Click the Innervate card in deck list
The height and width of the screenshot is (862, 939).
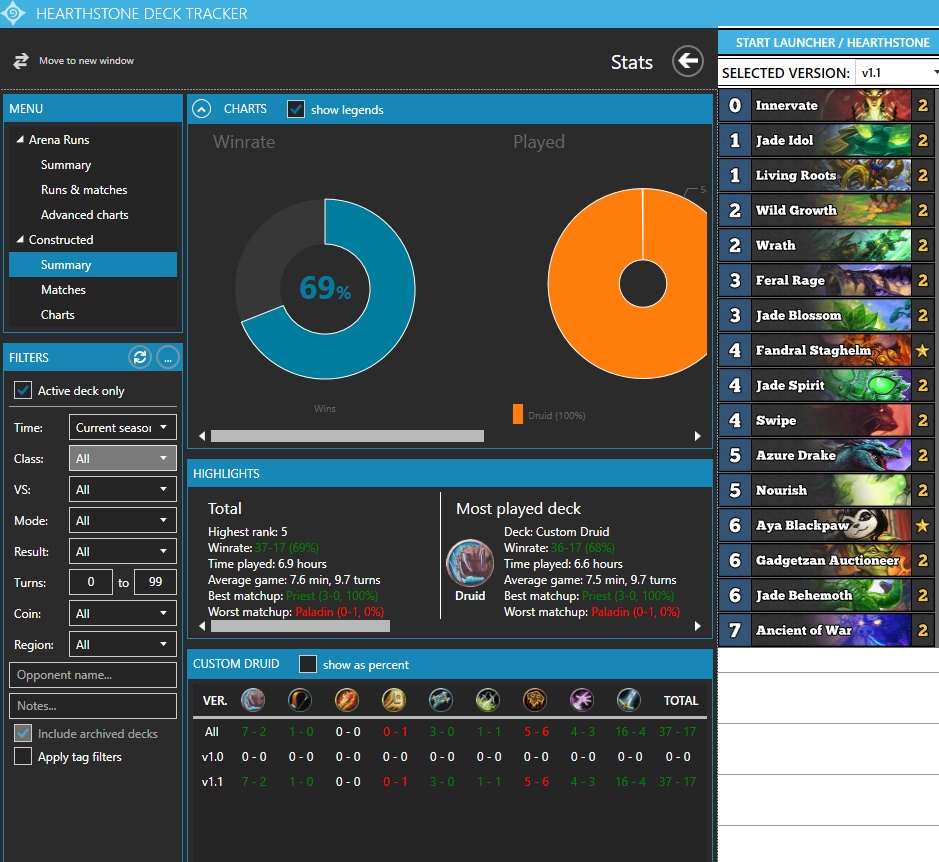pyautogui.click(x=826, y=105)
